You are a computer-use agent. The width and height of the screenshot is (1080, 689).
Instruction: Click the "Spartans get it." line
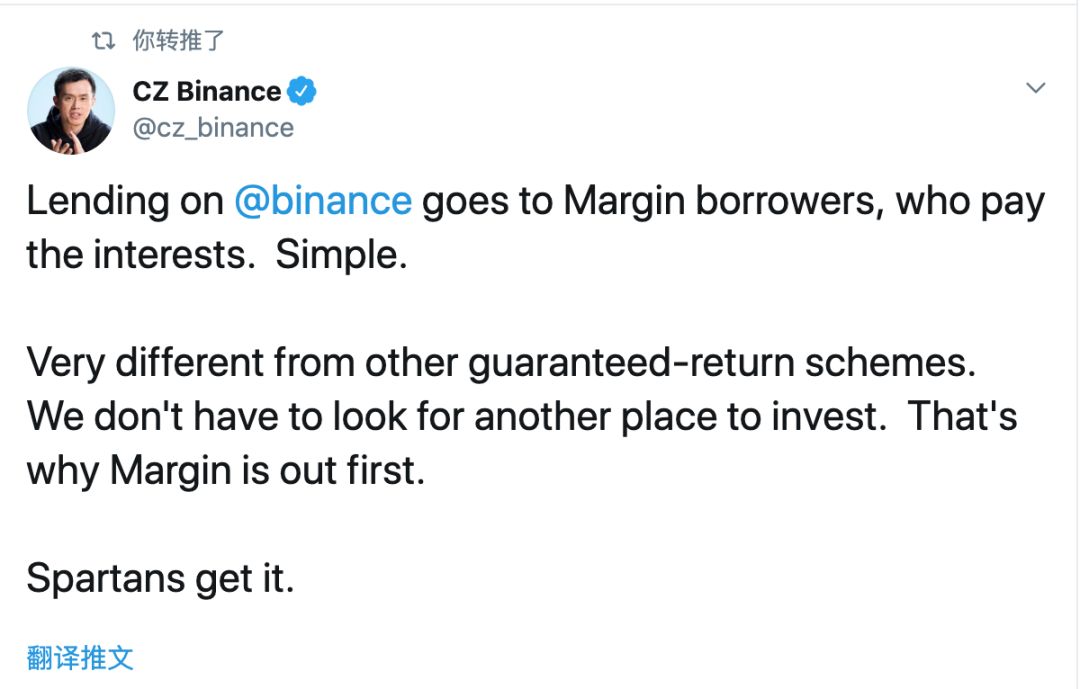160,578
